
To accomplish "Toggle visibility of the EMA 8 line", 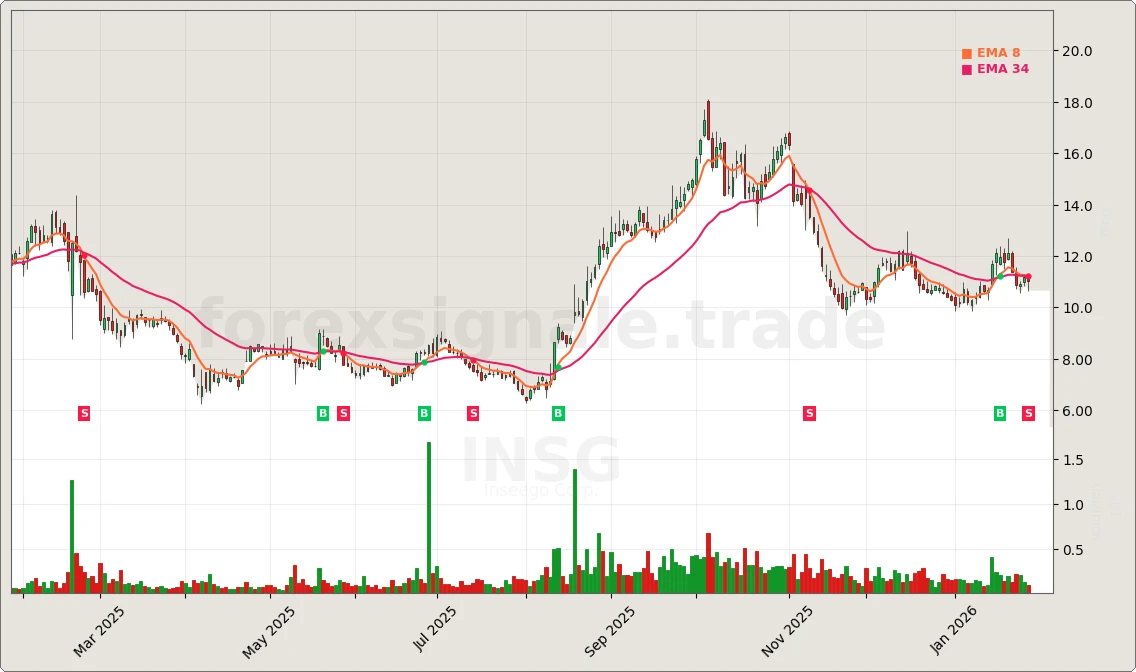I will click(x=998, y=51).
